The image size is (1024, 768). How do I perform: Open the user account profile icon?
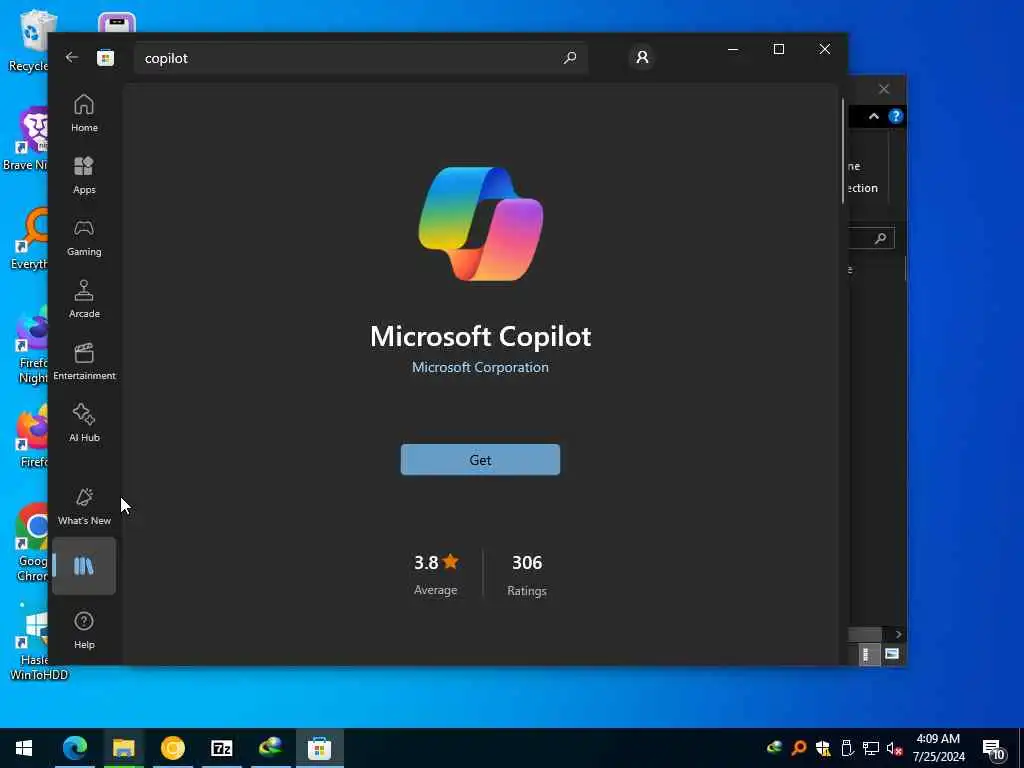coord(642,57)
